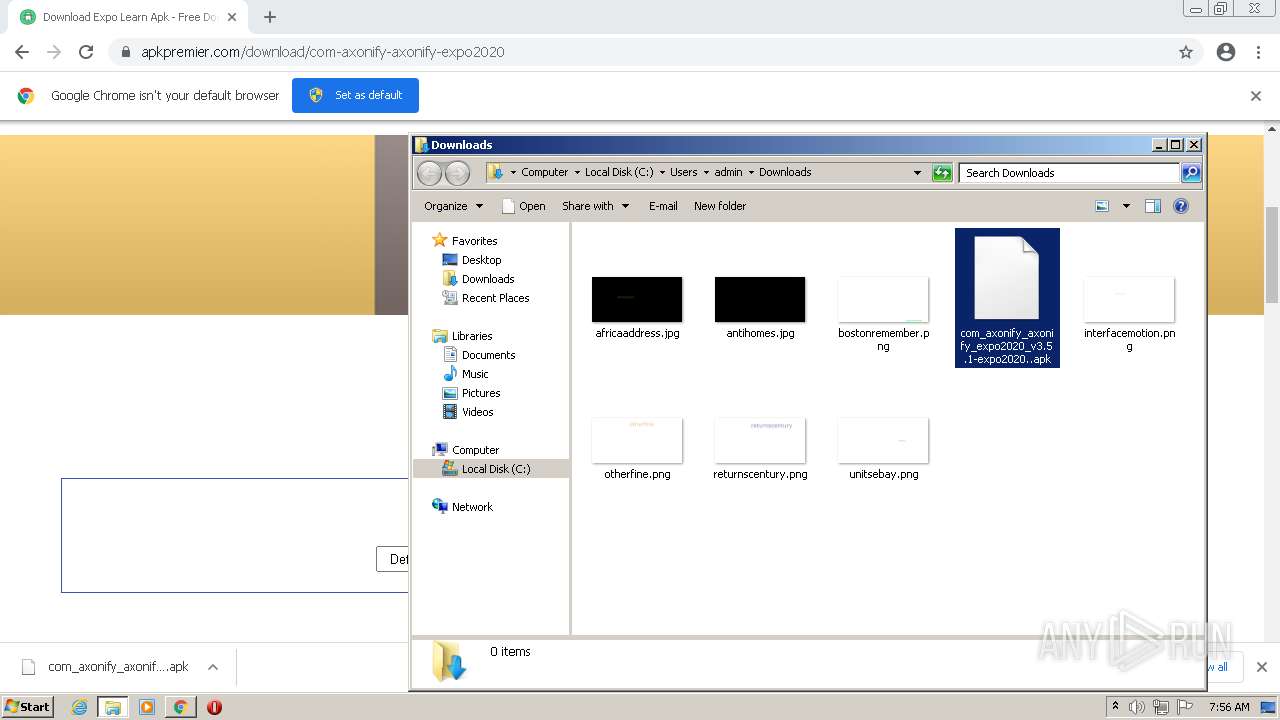1280x720 pixels.
Task: Show hidden tray icons arrow
Action: (x=1115, y=706)
